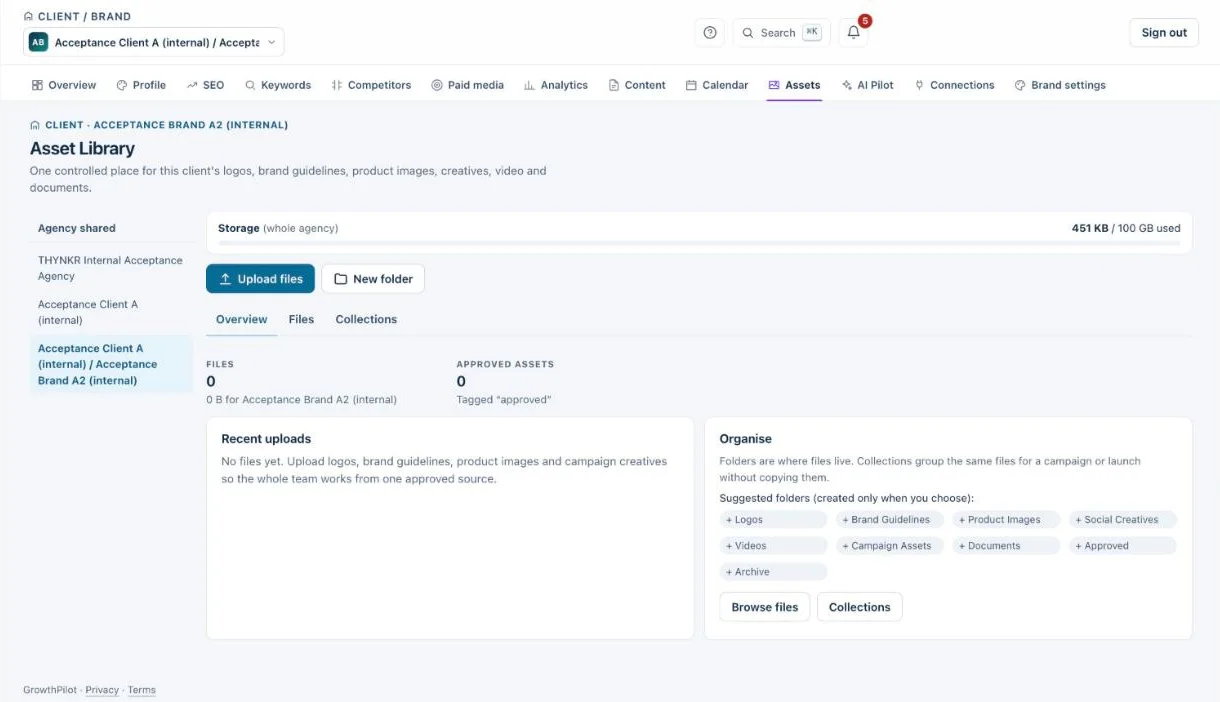Add the suggested Product Images folder
The height and width of the screenshot is (702, 1220).
click(x=1006, y=520)
